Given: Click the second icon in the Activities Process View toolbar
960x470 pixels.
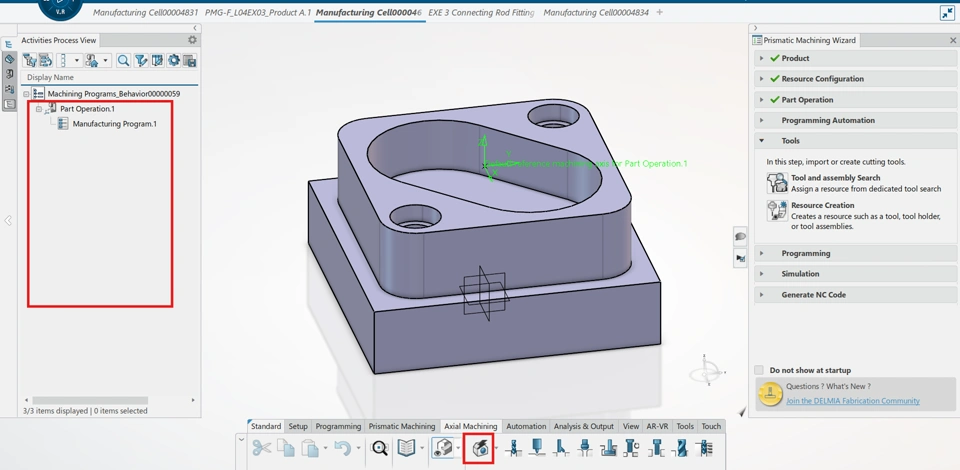Looking at the screenshot, I should coord(45,60).
